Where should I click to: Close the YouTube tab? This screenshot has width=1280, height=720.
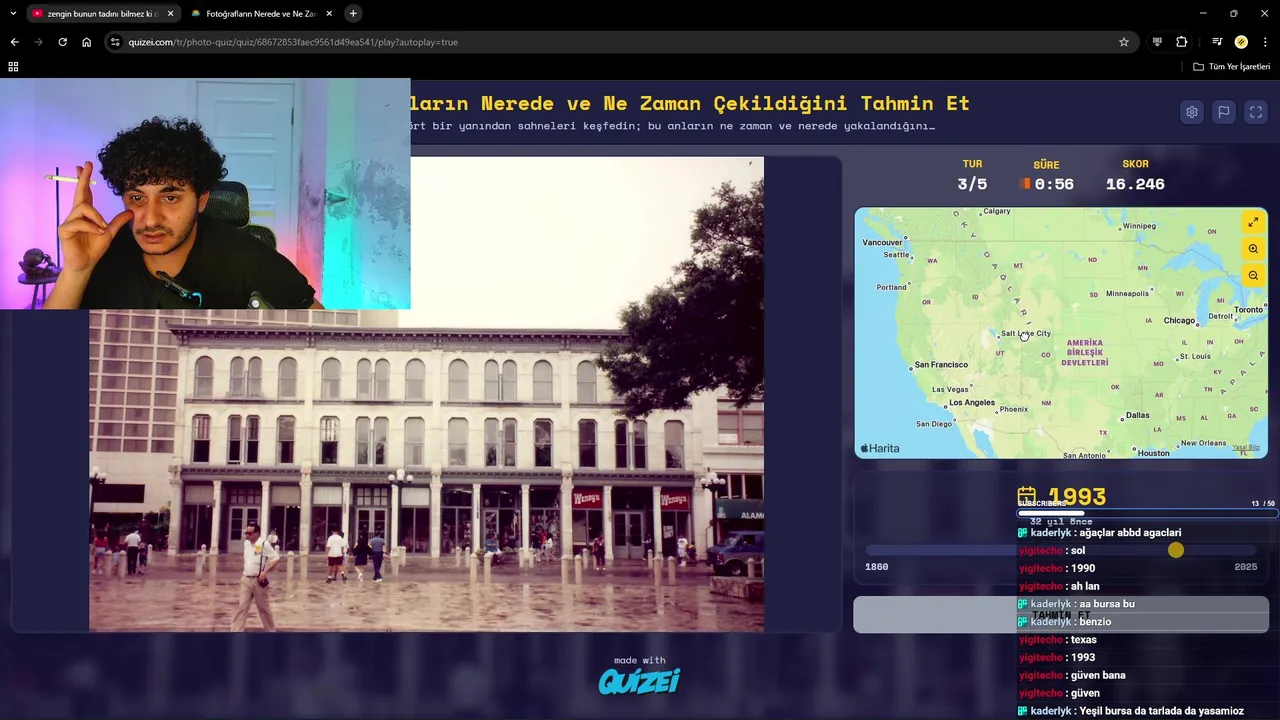(x=170, y=14)
